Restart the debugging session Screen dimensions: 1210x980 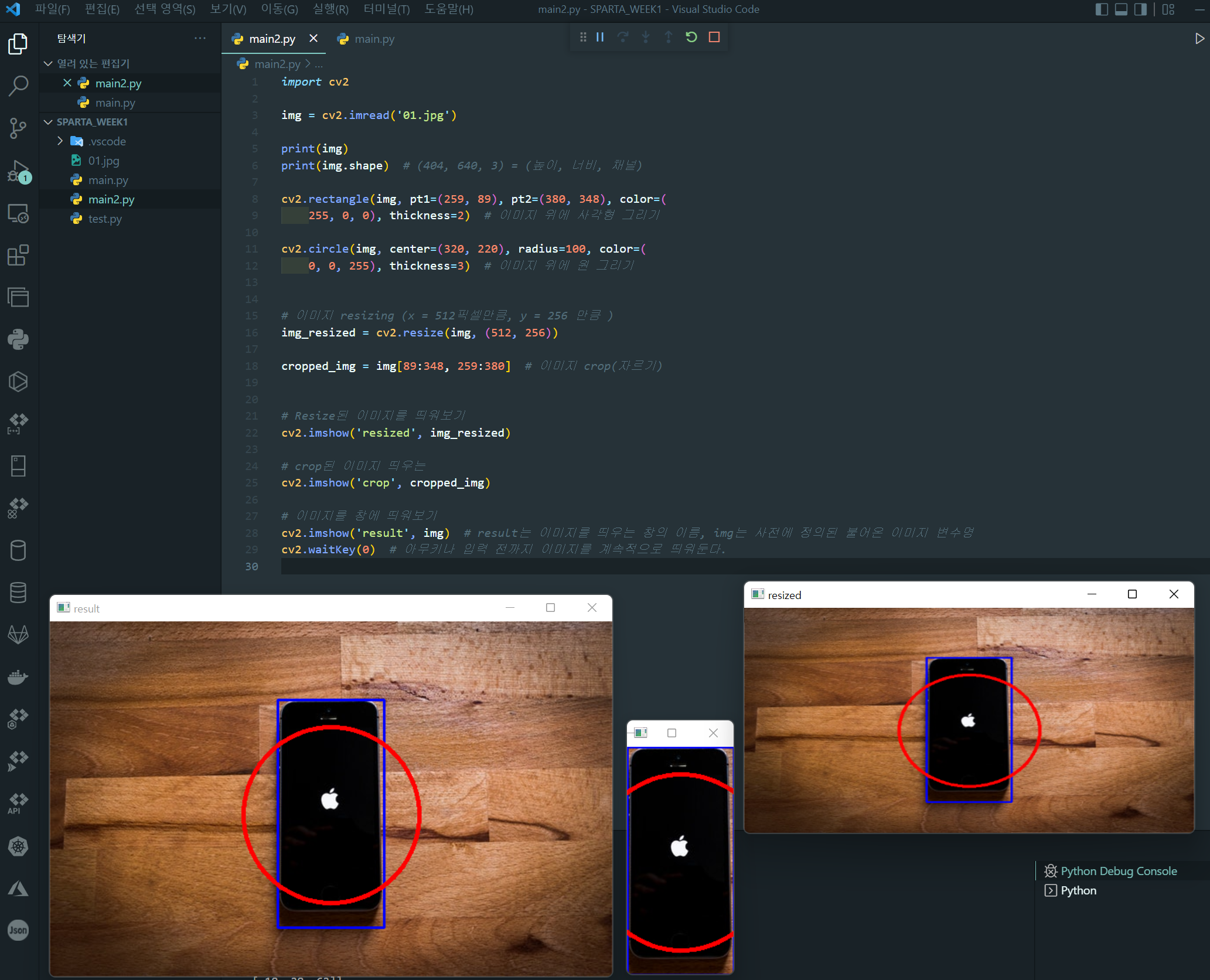coord(691,37)
